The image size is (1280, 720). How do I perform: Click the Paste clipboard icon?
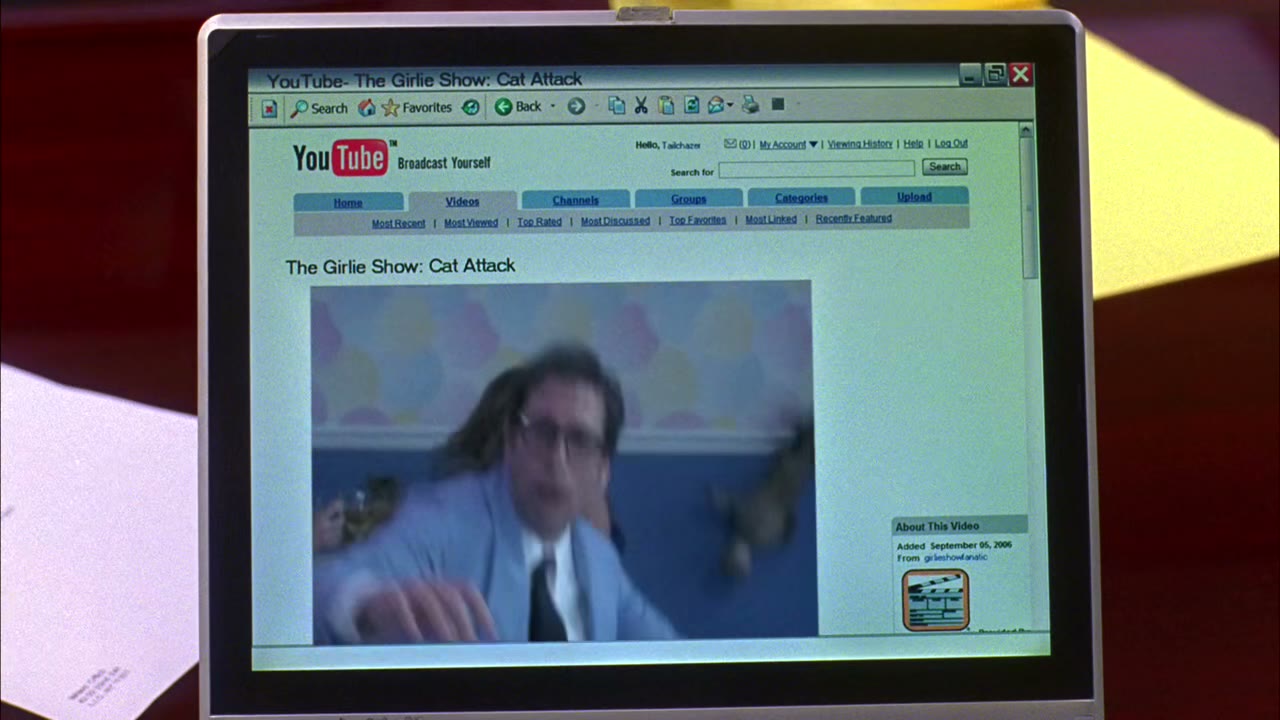(666, 105)
